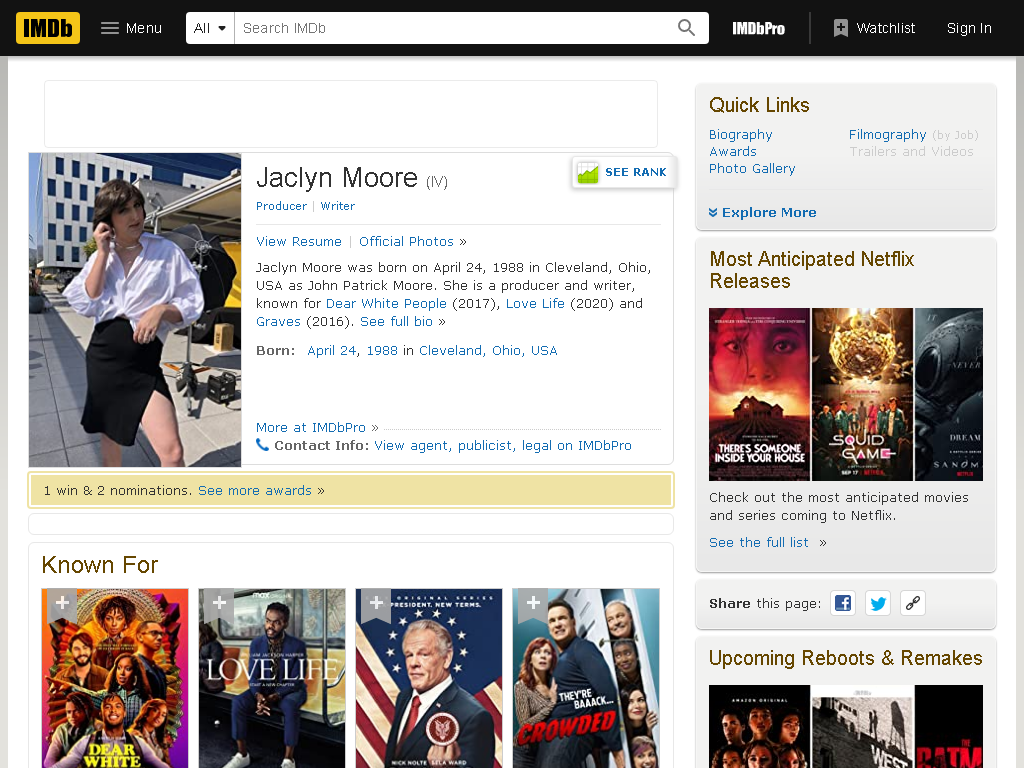Copy page link with chain icon

pos(912,603)
